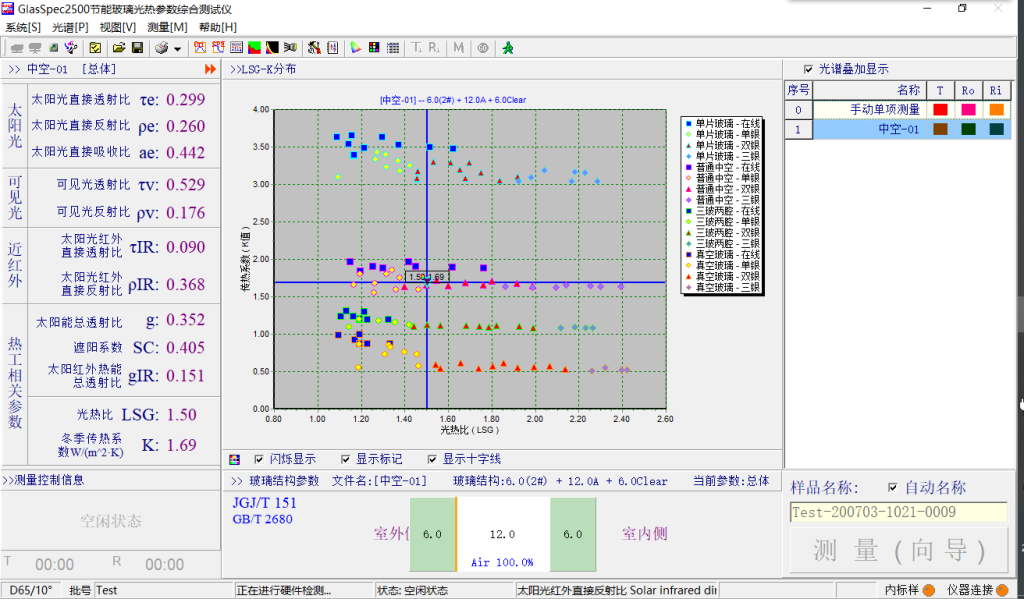Click the document with sliders icon
The width and height of the screenshot is (1024, 599).
(x=333, y=48)
